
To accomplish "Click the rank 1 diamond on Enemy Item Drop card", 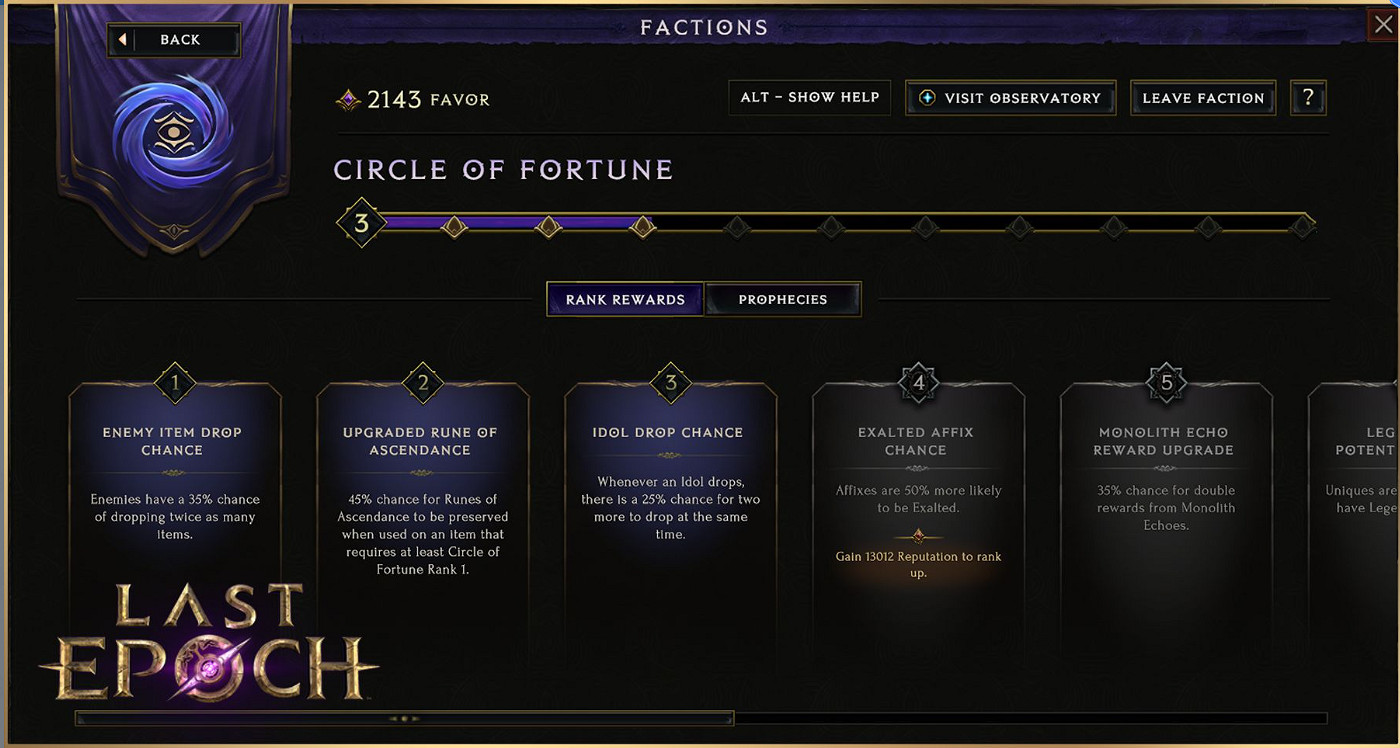I will (x=175, y=382).
